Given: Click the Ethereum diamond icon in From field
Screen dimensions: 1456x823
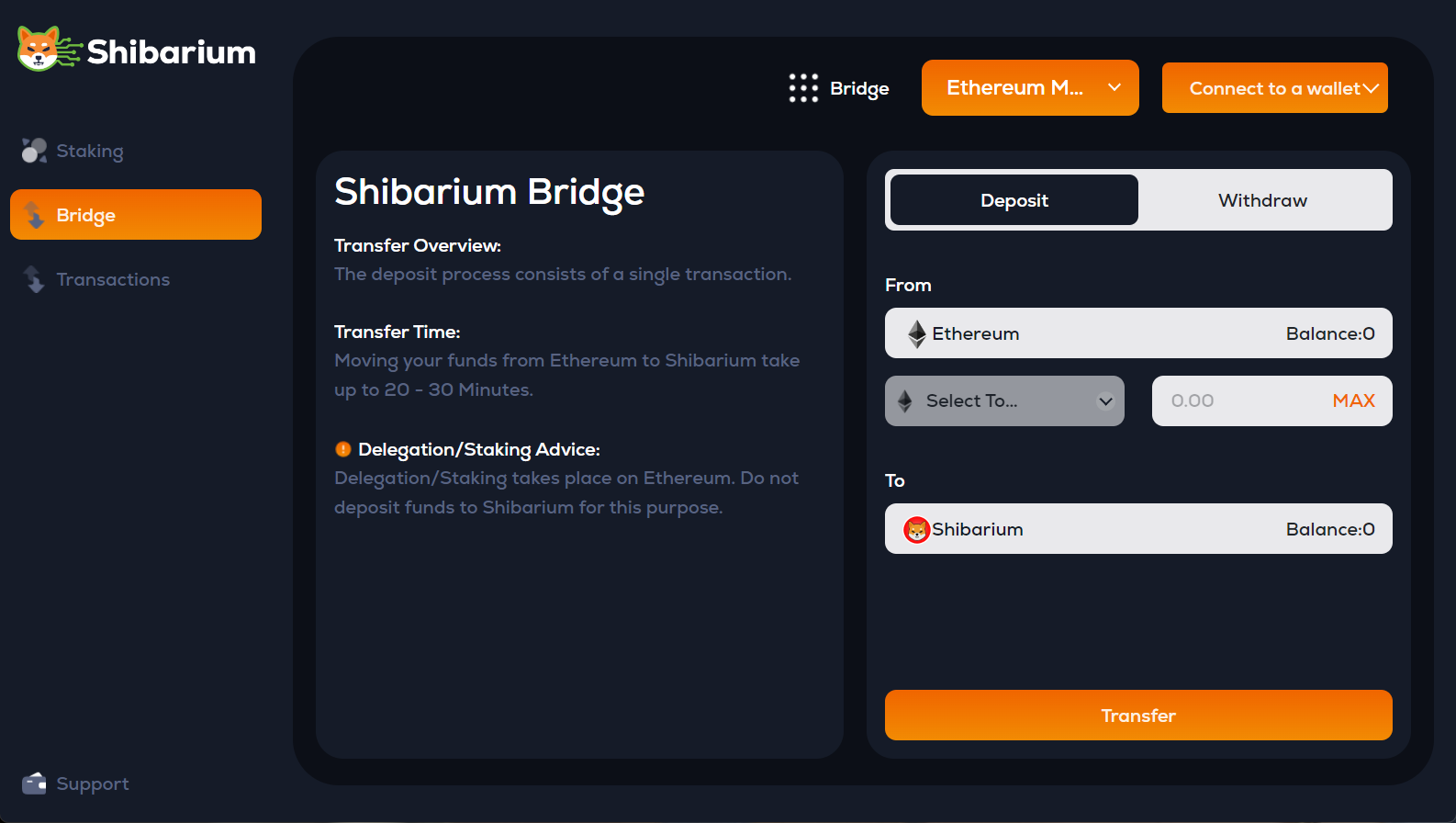Looking at the screenshot, I should click(x=916, y=333).
